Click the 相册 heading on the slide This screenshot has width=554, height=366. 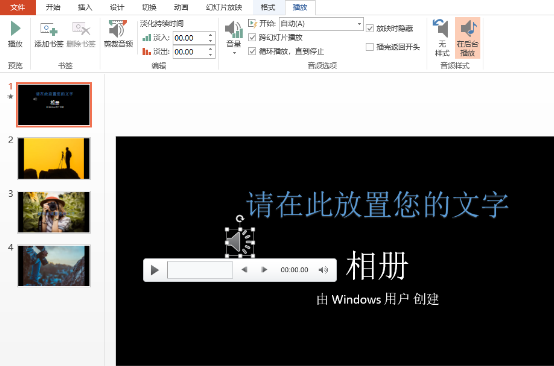tap(377, 266)
